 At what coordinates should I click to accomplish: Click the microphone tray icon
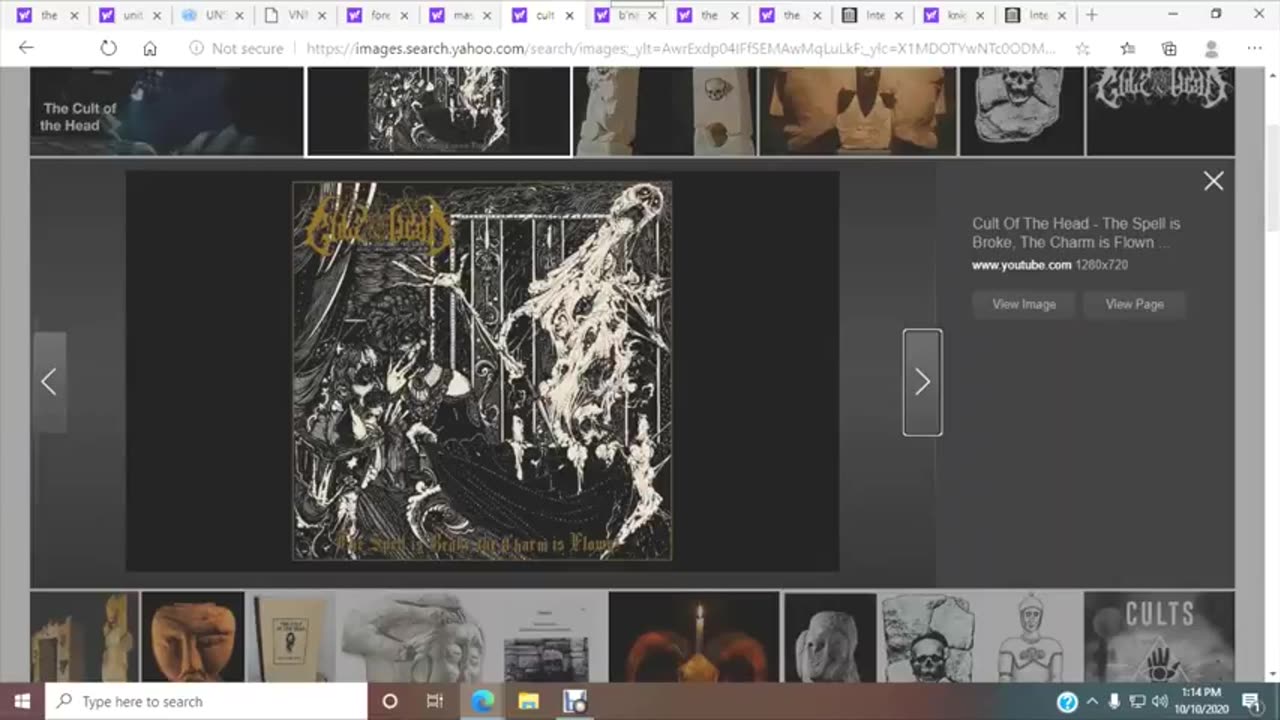(x=1114, y=702)
